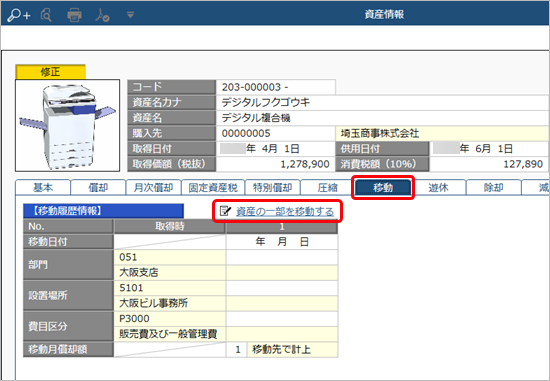Click the 資産名カナ field デジタルフクゴウキ

(382, 102)
